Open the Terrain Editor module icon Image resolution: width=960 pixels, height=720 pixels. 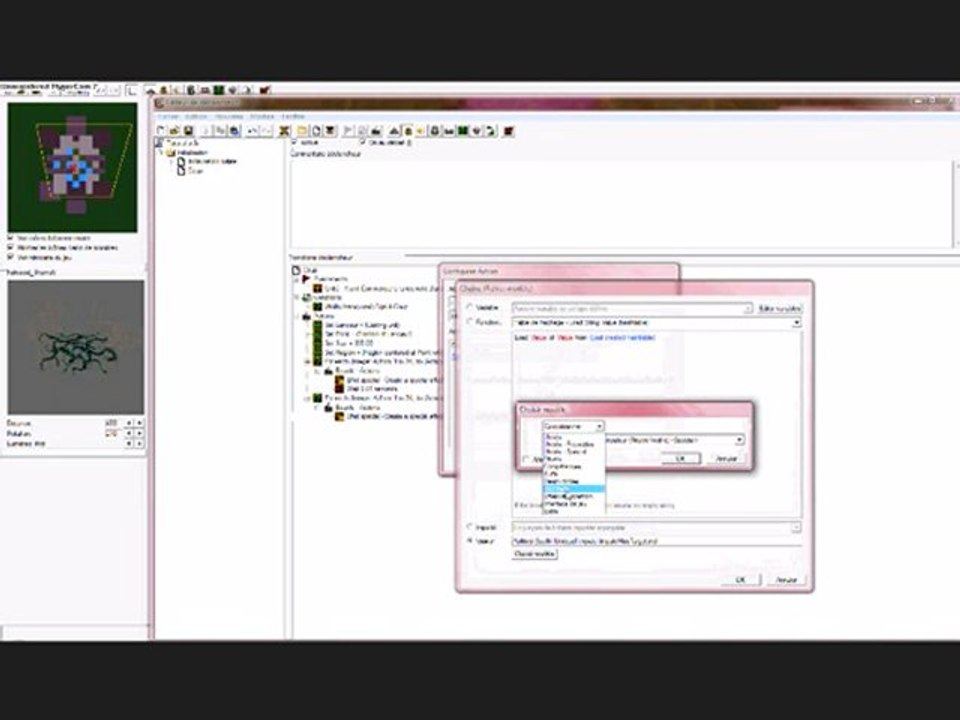click(x=393, y=130)
